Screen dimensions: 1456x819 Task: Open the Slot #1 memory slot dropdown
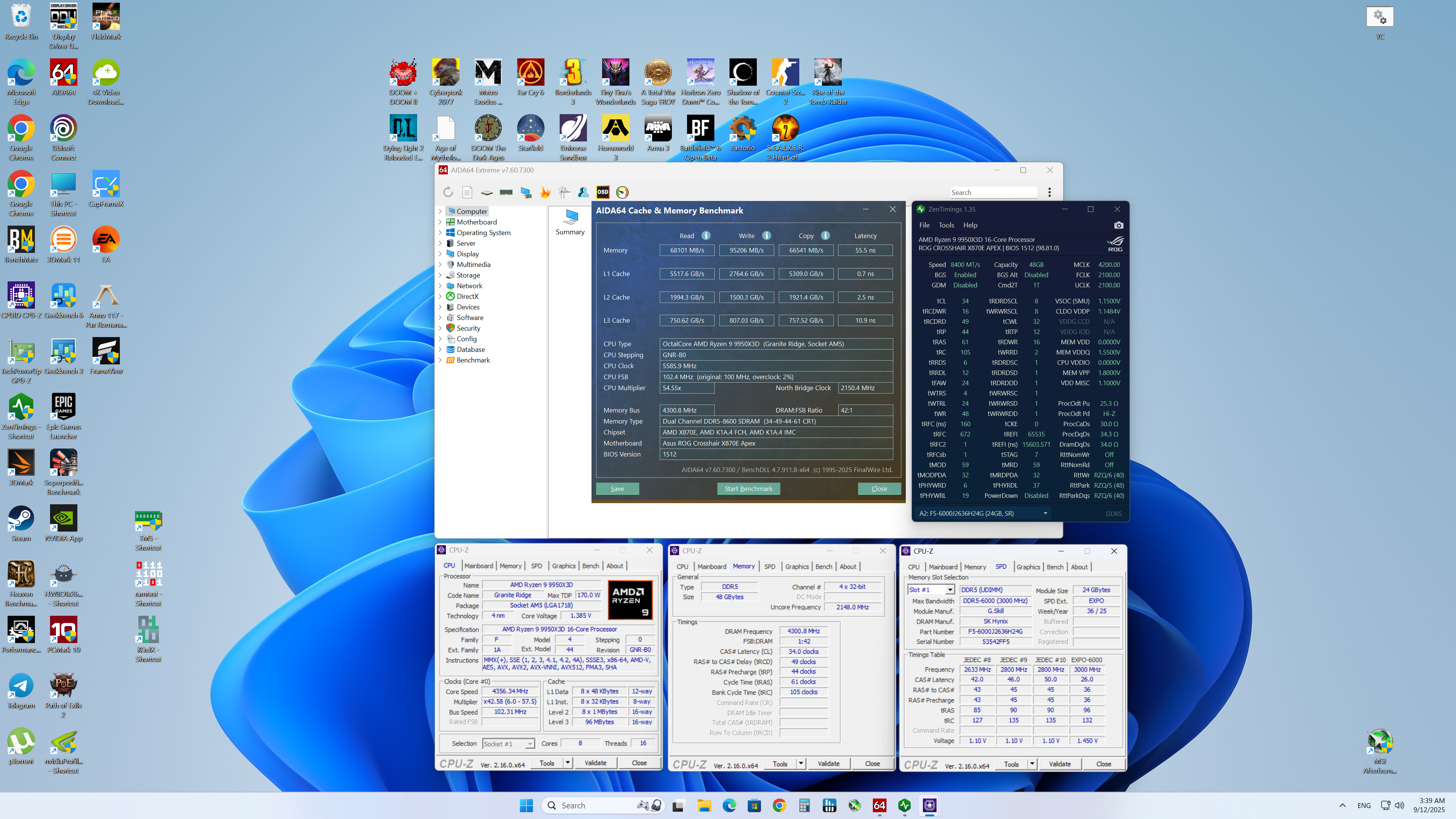tap(949, 590)
